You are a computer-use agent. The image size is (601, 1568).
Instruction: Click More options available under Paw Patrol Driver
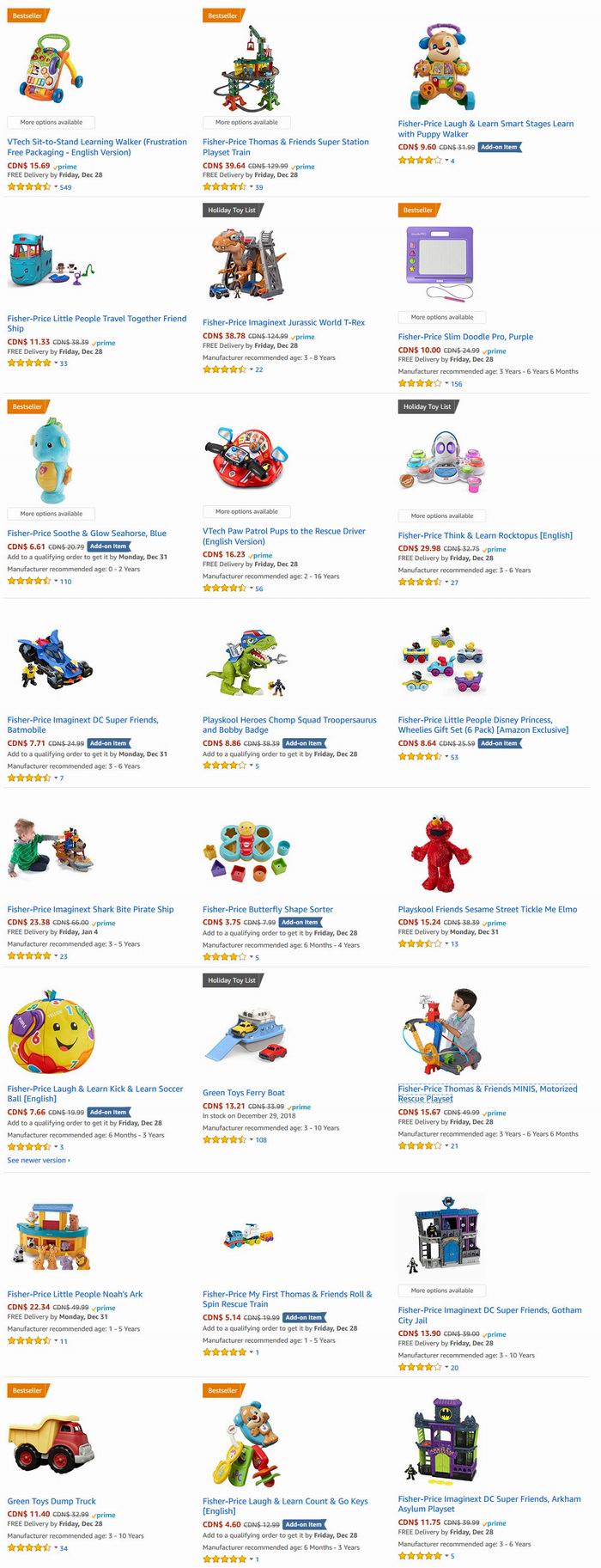246,511
